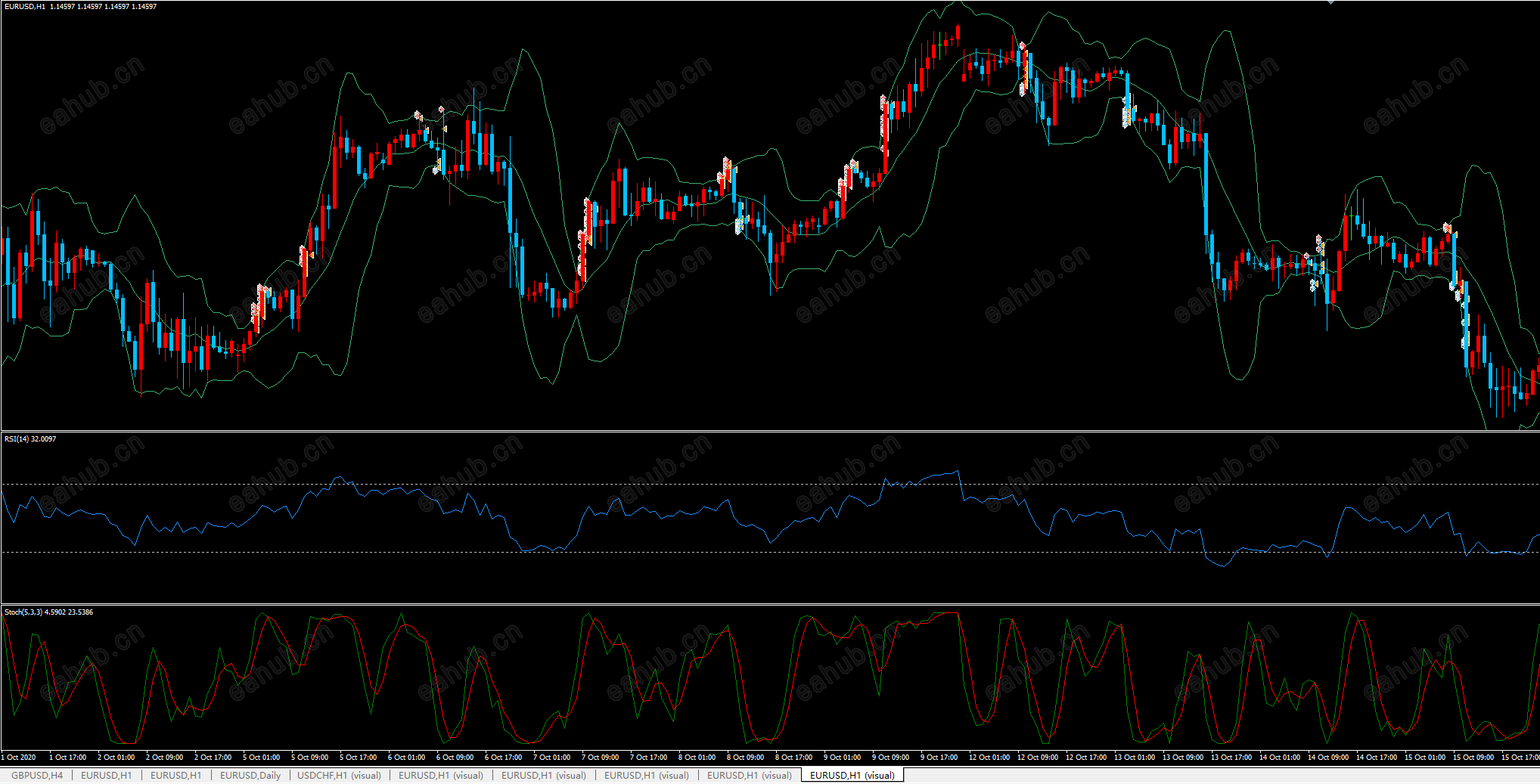
Task: Click the '9 Oct 17:00' time label
Action: tap(939, 757)
